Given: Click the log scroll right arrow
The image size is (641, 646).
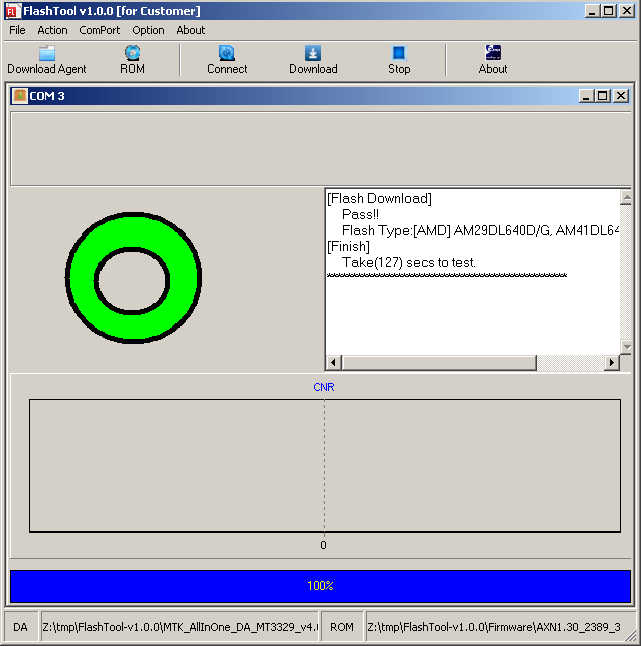Looking at the screenshot, I should [x=612, y=363].
